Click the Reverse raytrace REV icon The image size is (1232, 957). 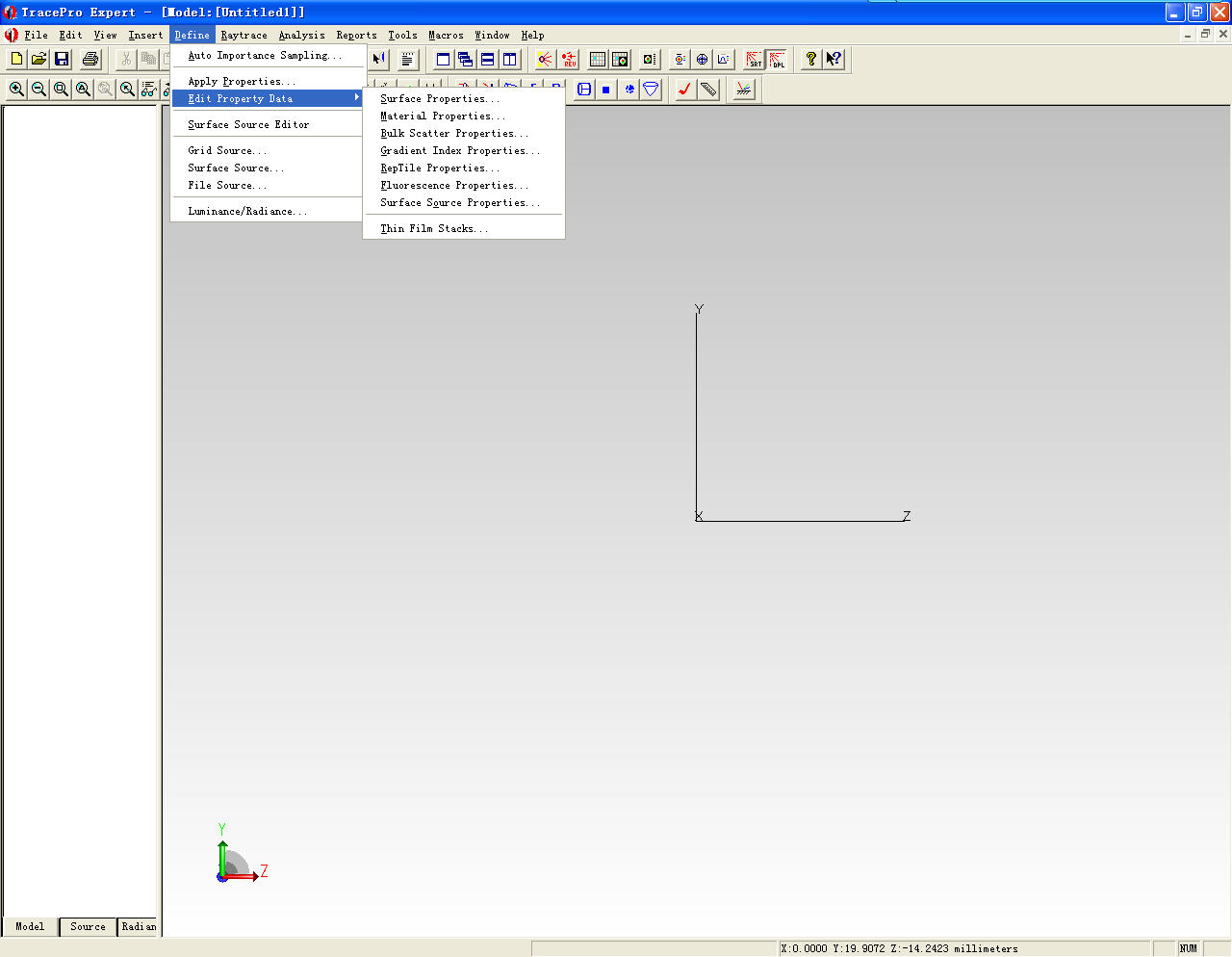coord(568,59)
